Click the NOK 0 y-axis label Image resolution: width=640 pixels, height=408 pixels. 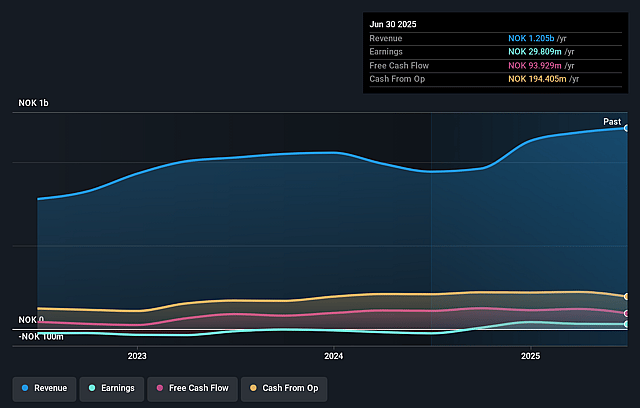click(x=30, y=319)
